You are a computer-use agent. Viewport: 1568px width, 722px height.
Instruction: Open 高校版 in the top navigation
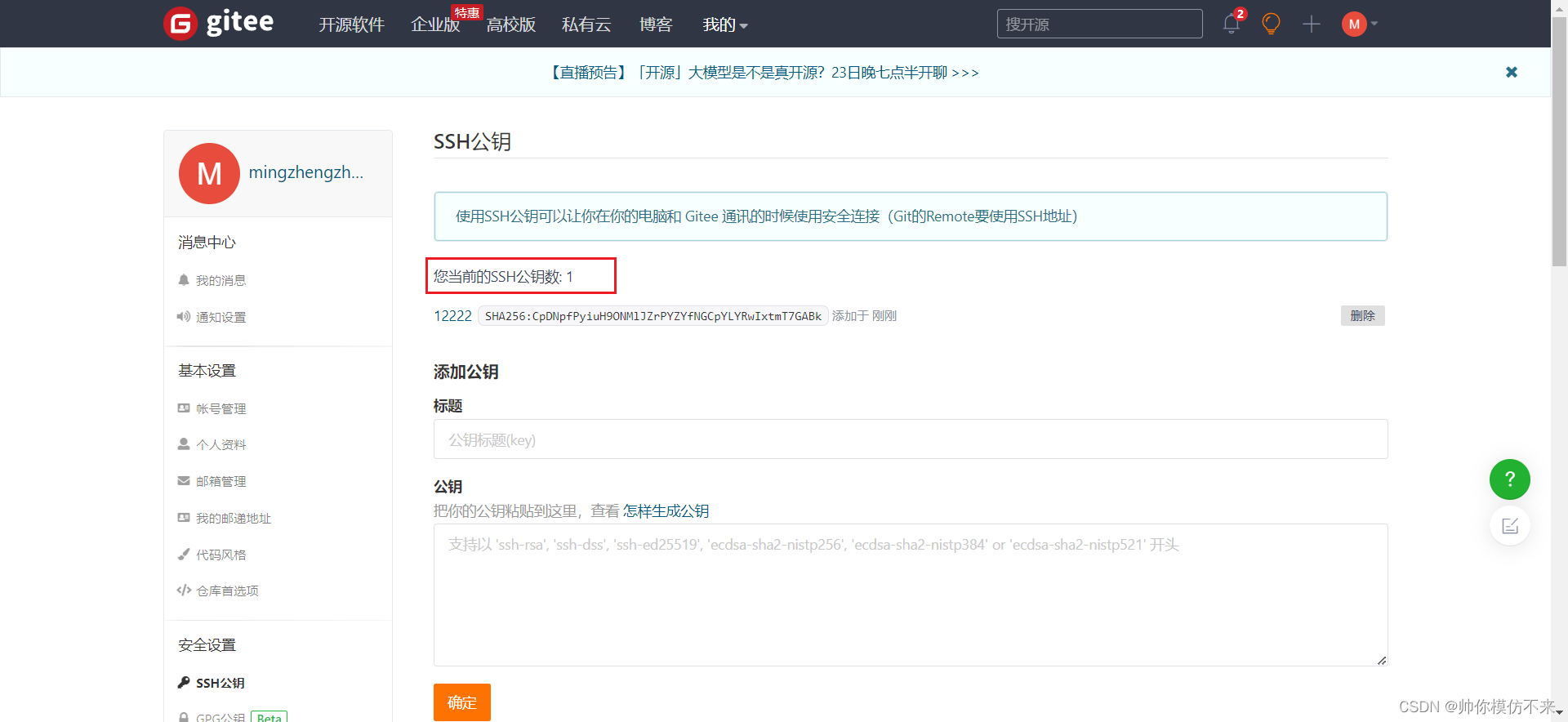coord(511,25)
